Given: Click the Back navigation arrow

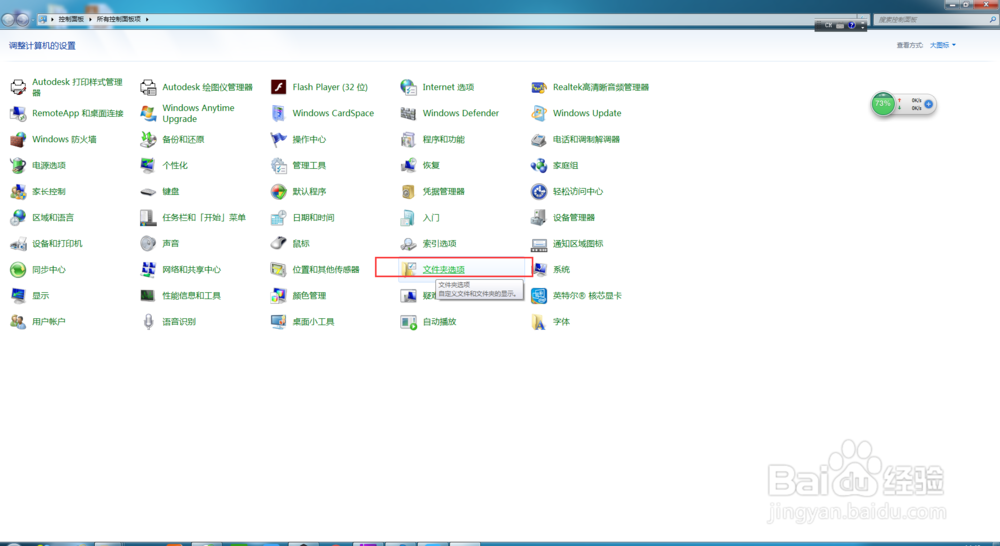Looking at the screenshot, I should click(8, 20).
